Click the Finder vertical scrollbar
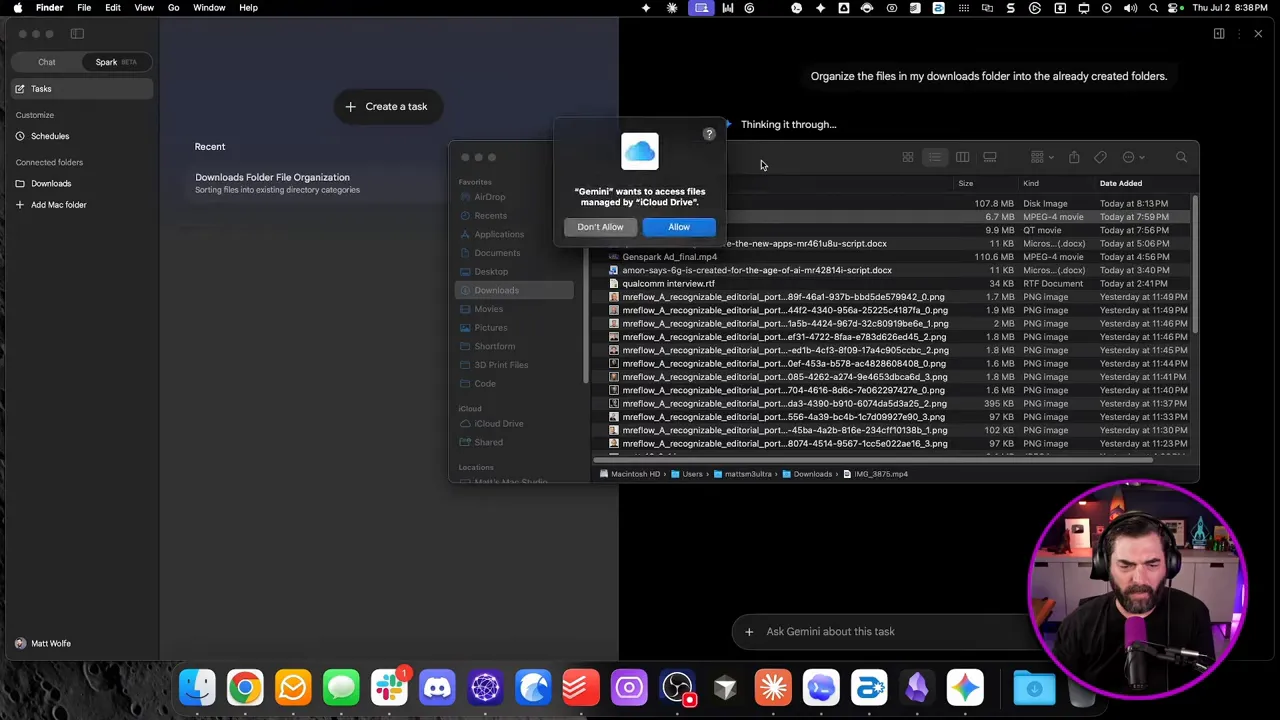Image resolution: width=1280 pixels, height=720 pixels. pos(1194,265)
